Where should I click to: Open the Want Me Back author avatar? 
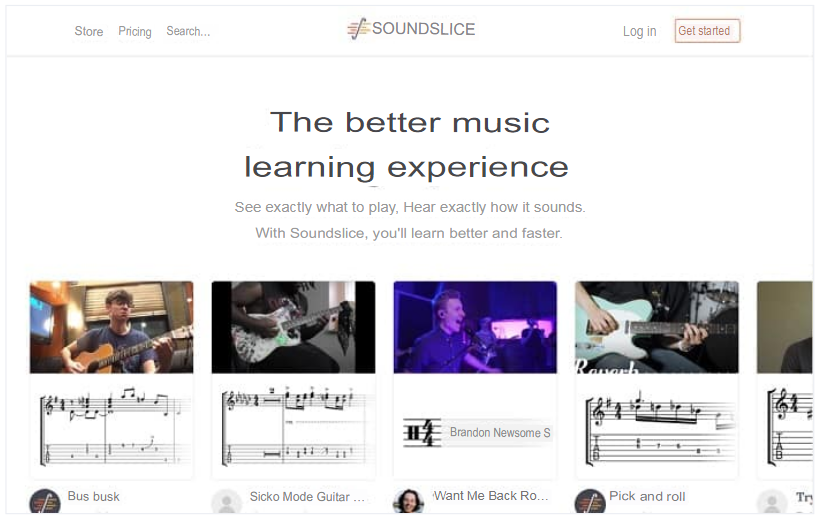click(409, 501)
